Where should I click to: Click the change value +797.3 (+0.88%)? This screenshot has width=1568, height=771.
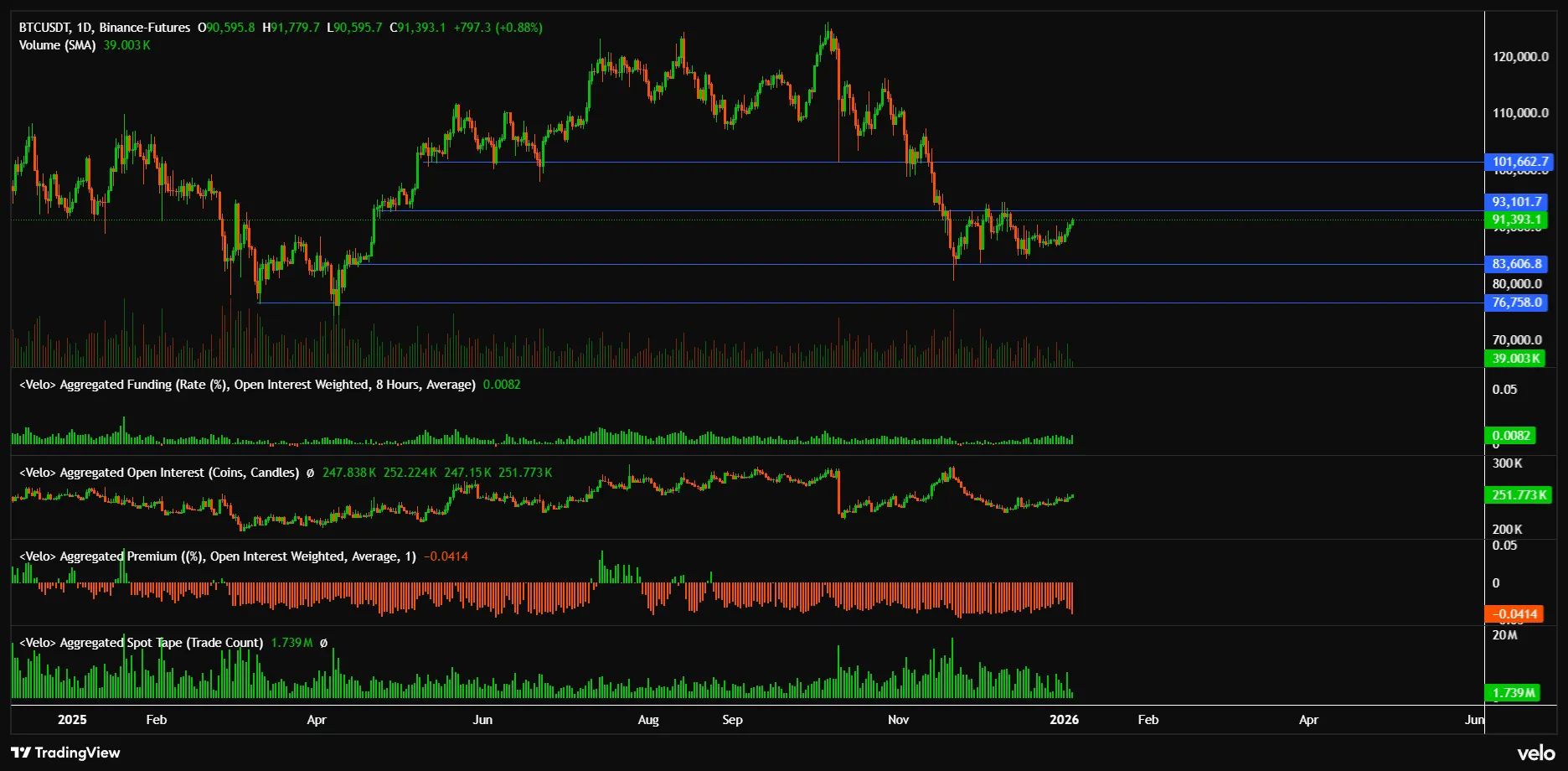[498, 28]
